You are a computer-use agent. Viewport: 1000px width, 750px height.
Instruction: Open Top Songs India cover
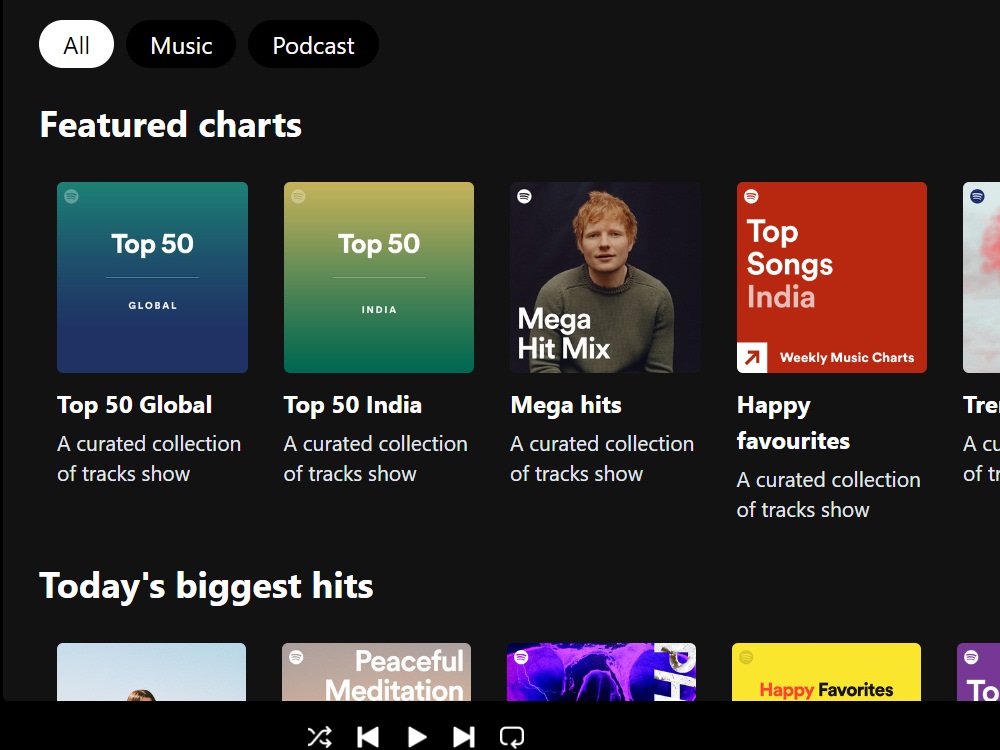[x=832, y=277]
